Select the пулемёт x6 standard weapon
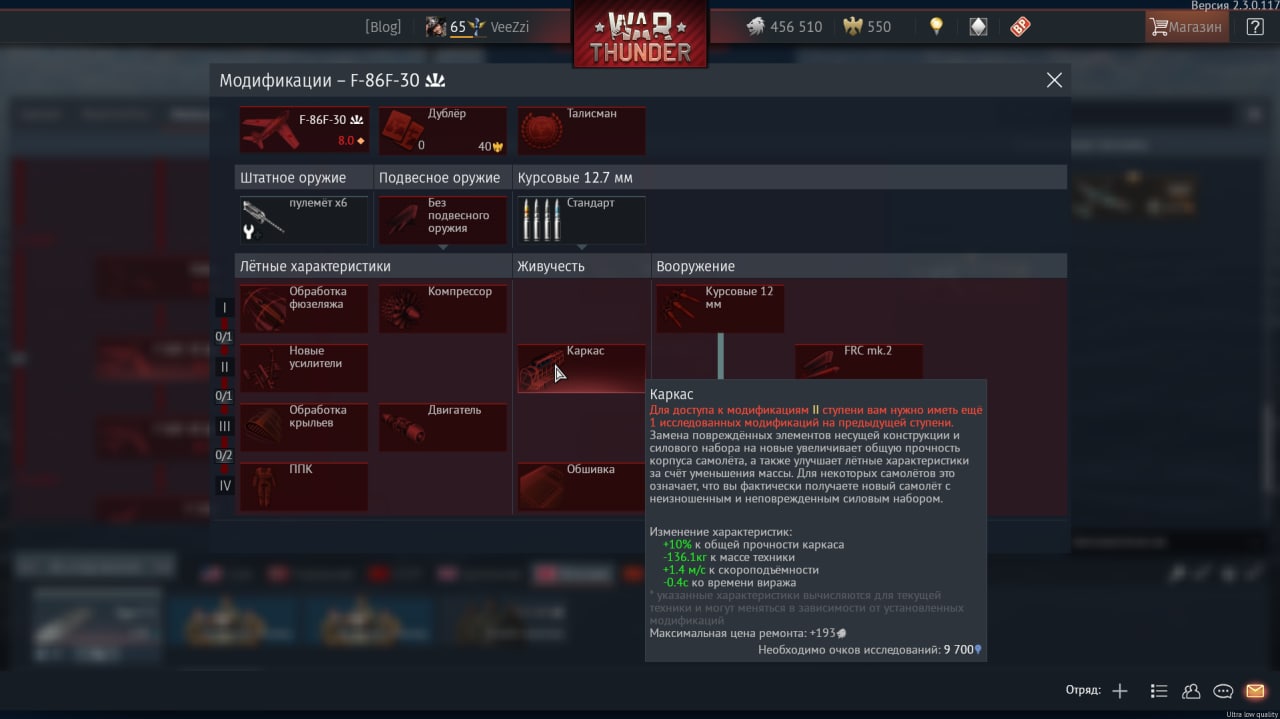Screen dimensions: 1280x719 coord(304,219)
